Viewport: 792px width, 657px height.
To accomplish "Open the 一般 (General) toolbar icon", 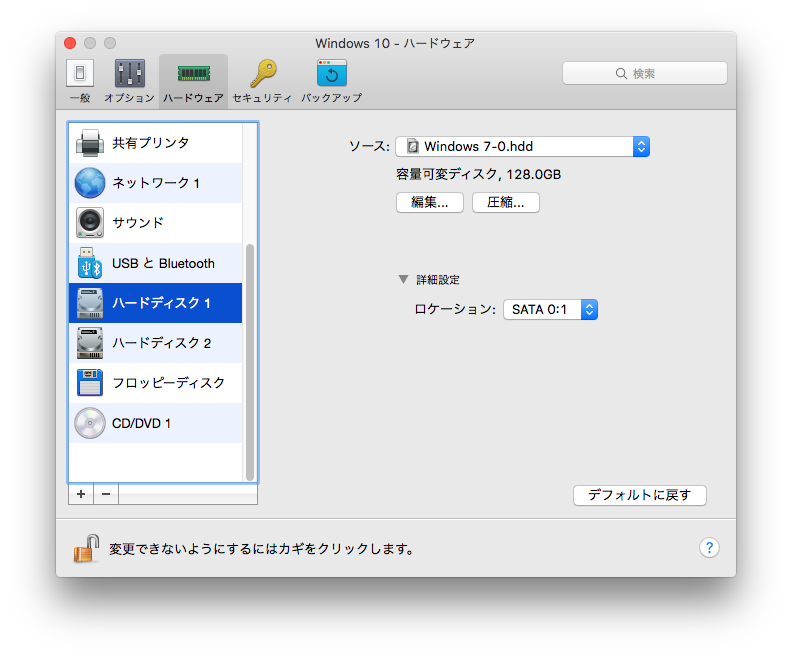I will 80,73.
